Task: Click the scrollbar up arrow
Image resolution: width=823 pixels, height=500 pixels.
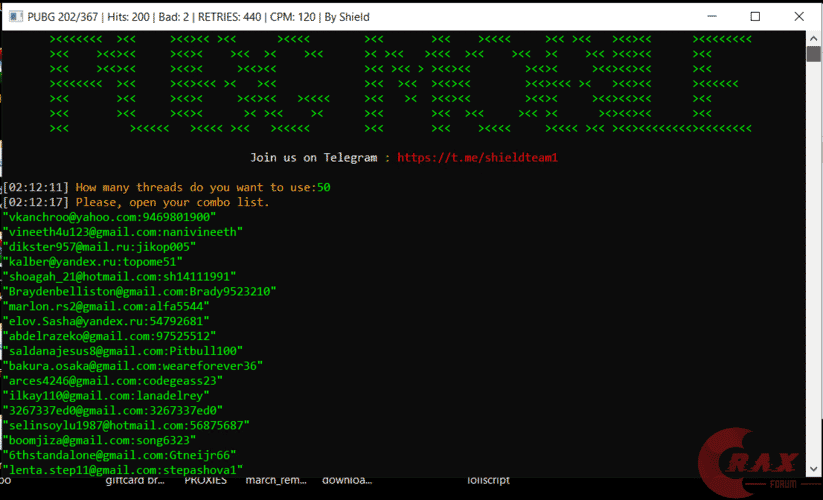Action: point(814,38)
